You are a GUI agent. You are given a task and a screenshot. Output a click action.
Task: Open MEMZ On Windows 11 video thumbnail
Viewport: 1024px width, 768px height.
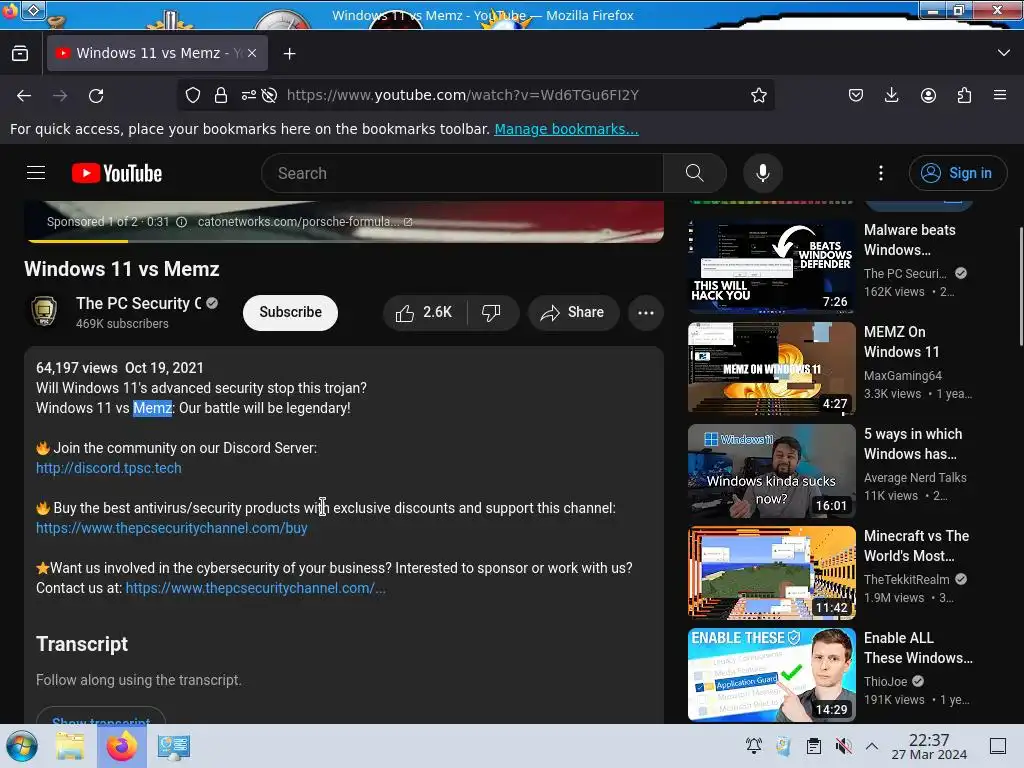click(x=771, y=368)
